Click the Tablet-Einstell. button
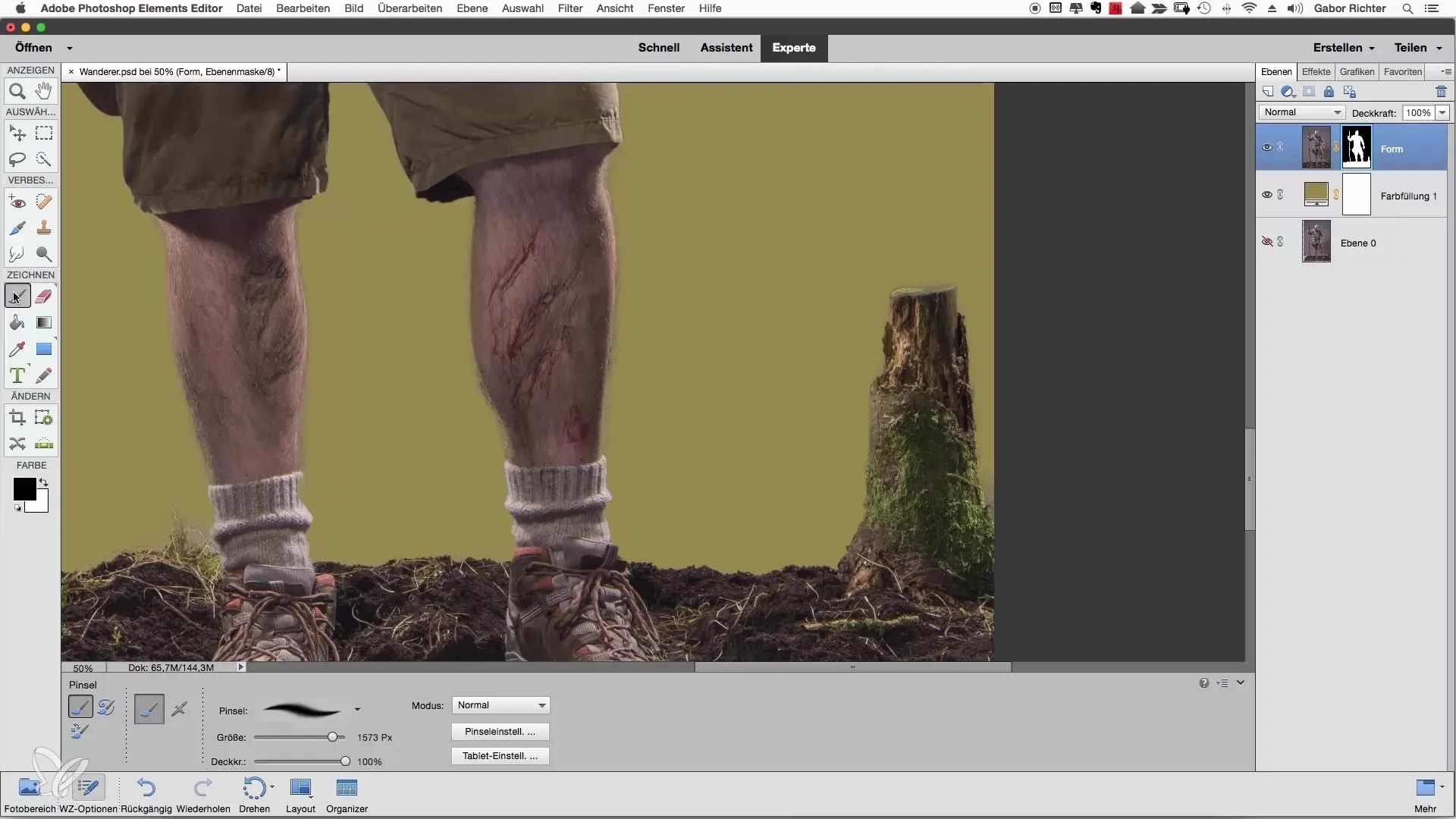This screenshot has width=1456, height=819. click(500, 756)
